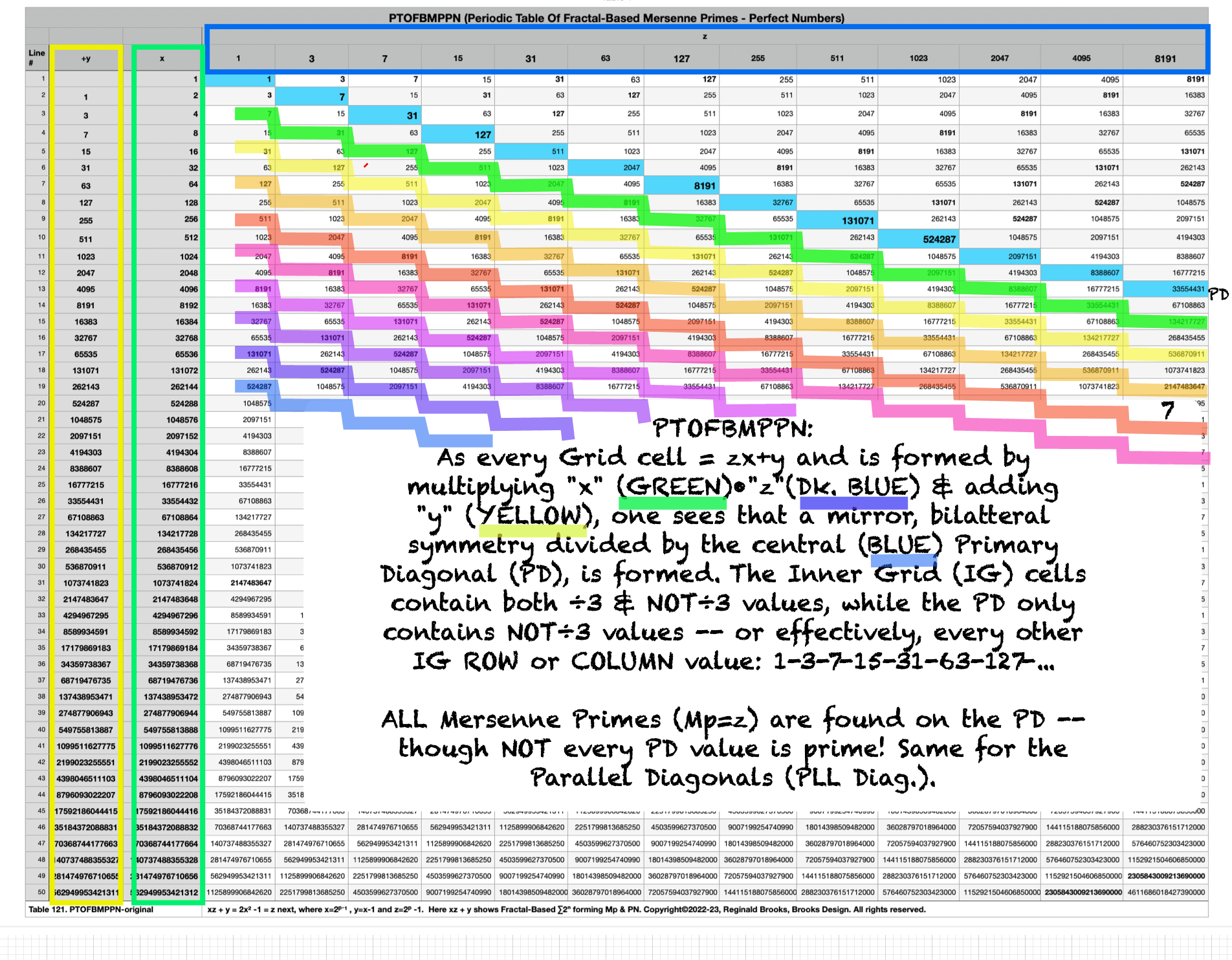Click the 'Line #' header cell

click(37, 58)
